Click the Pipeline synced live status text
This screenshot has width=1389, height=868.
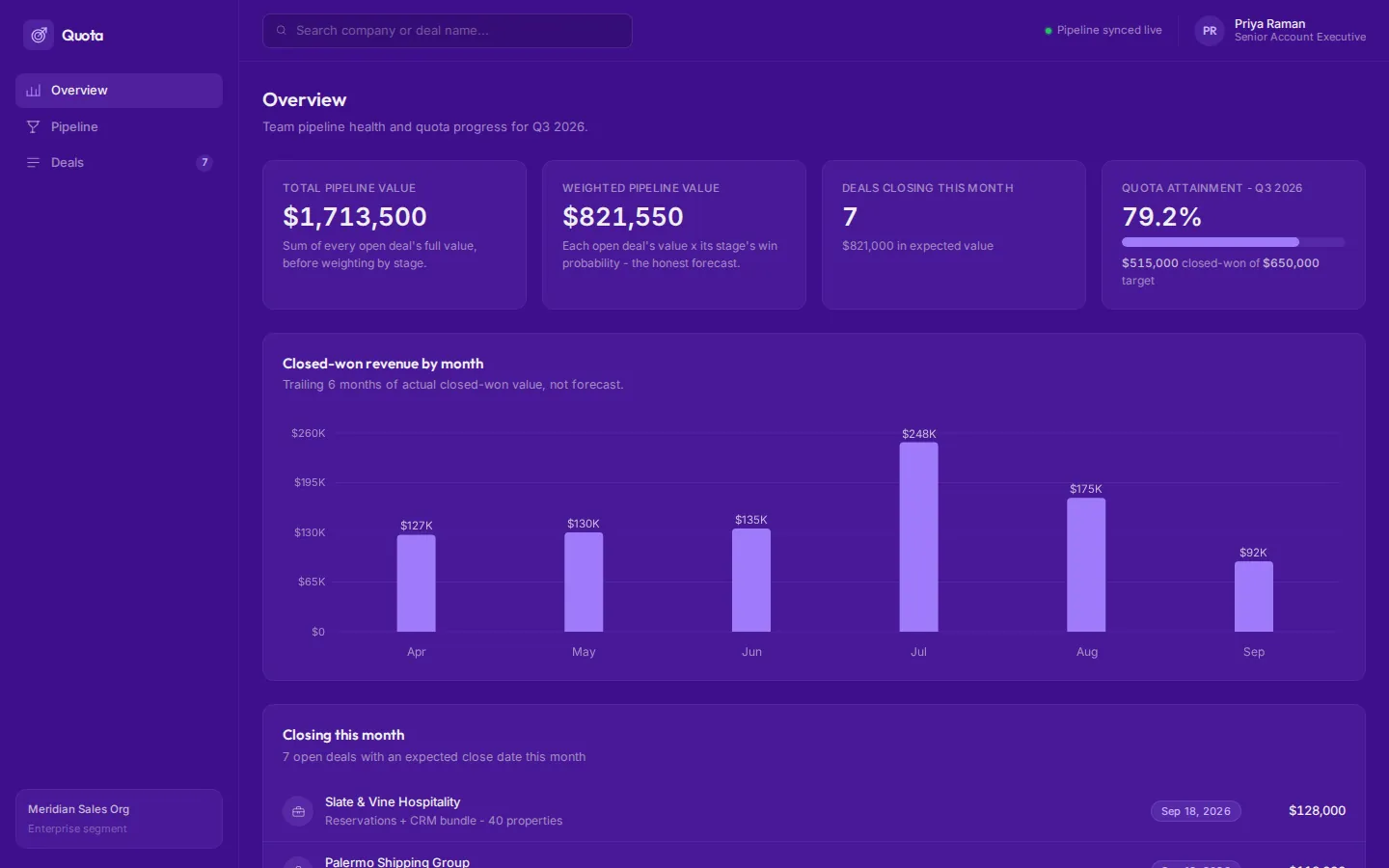(1109, 31)
